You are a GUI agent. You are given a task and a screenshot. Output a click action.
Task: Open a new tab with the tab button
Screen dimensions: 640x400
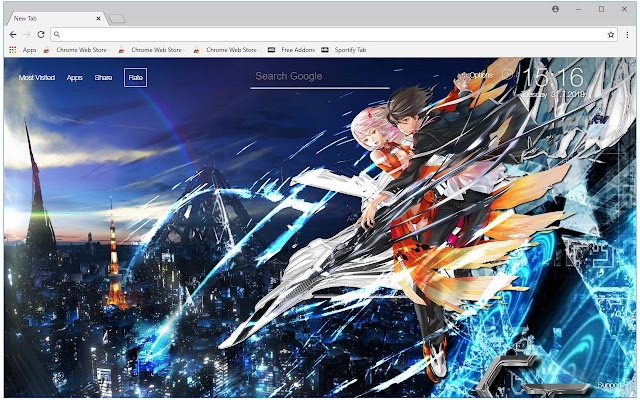(x=117, y=19)
